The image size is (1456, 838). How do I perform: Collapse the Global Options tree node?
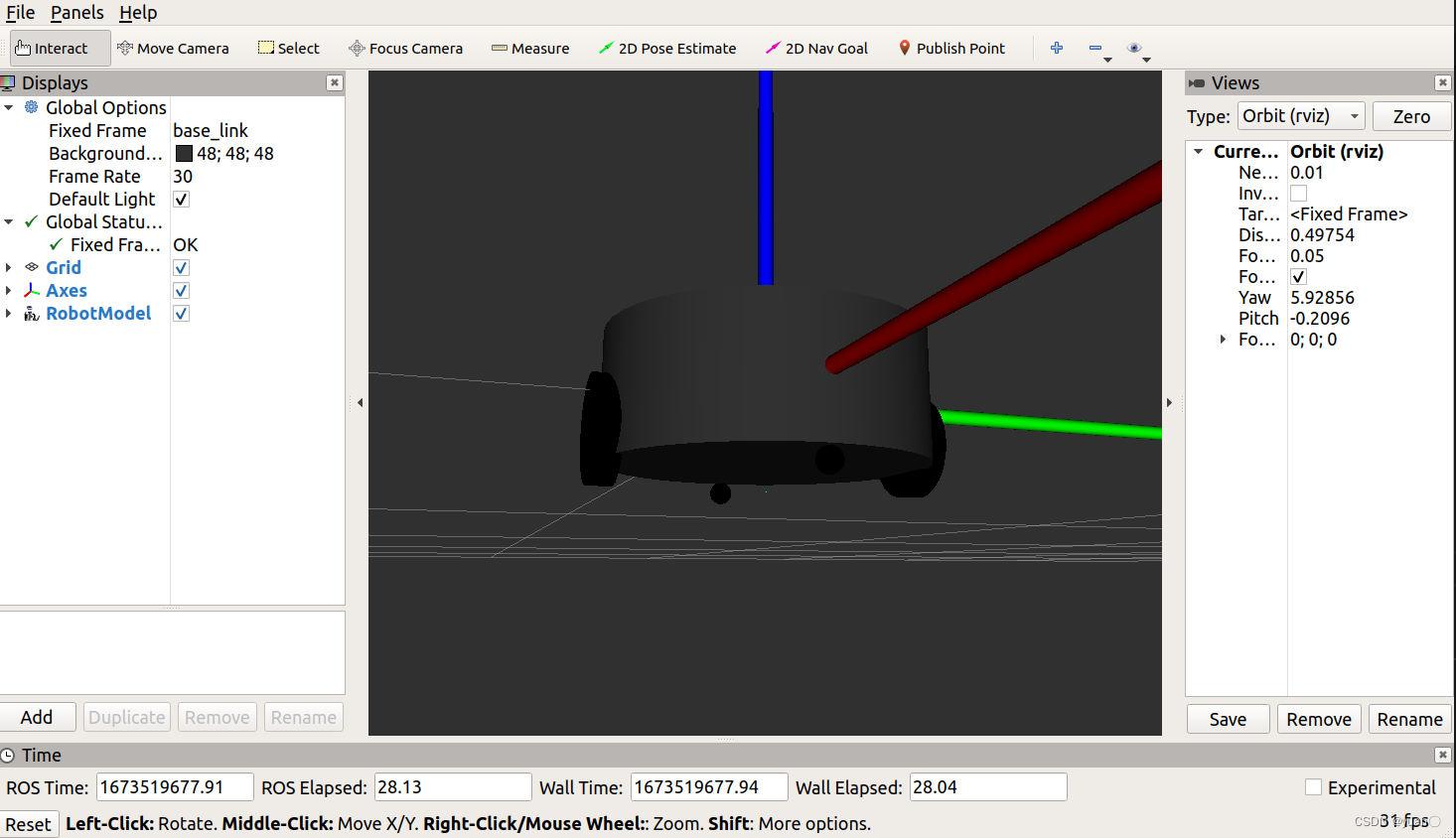click(x=9, y=107)
